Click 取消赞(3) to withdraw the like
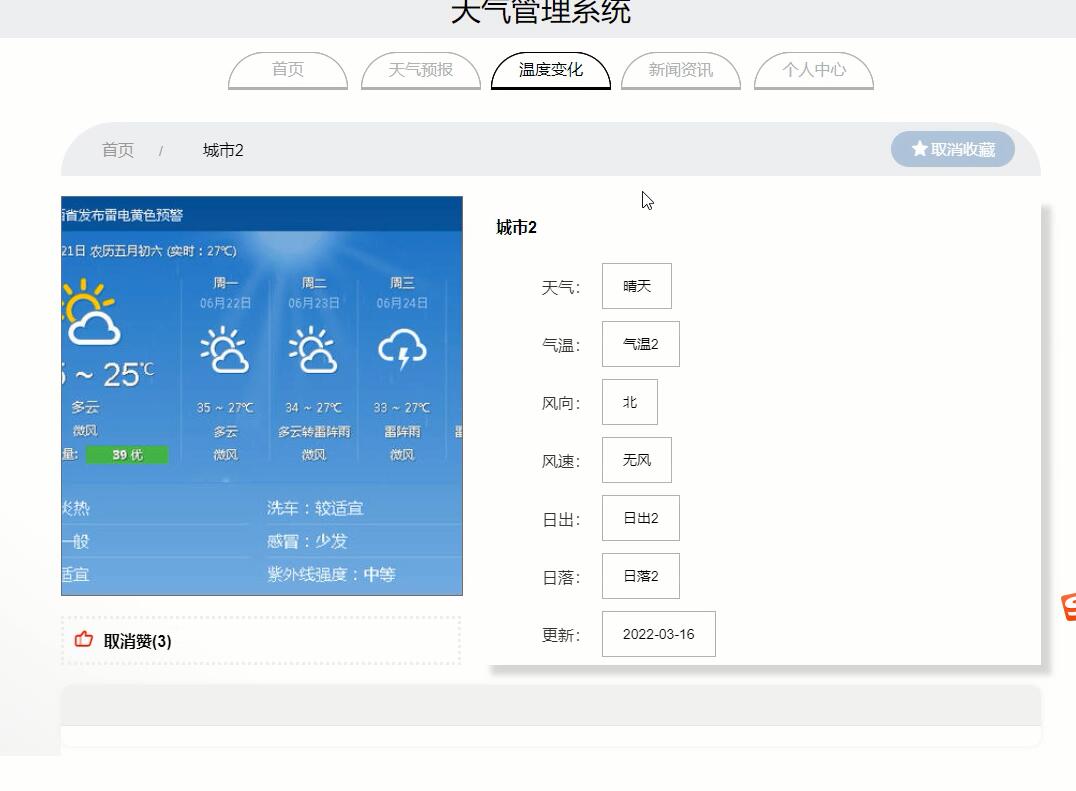Image resolution: width=1076 pixels, height=791 pixels. (135, 640)
